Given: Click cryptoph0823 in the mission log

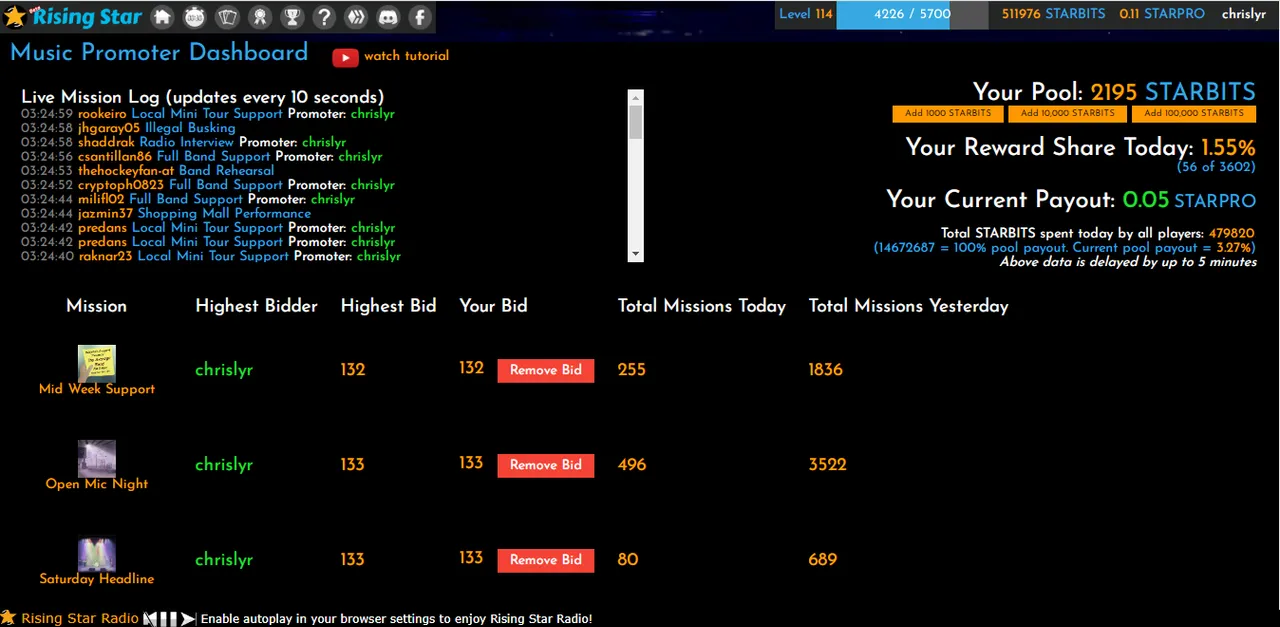Looking at the screenshot, I should tap(121, 185).
